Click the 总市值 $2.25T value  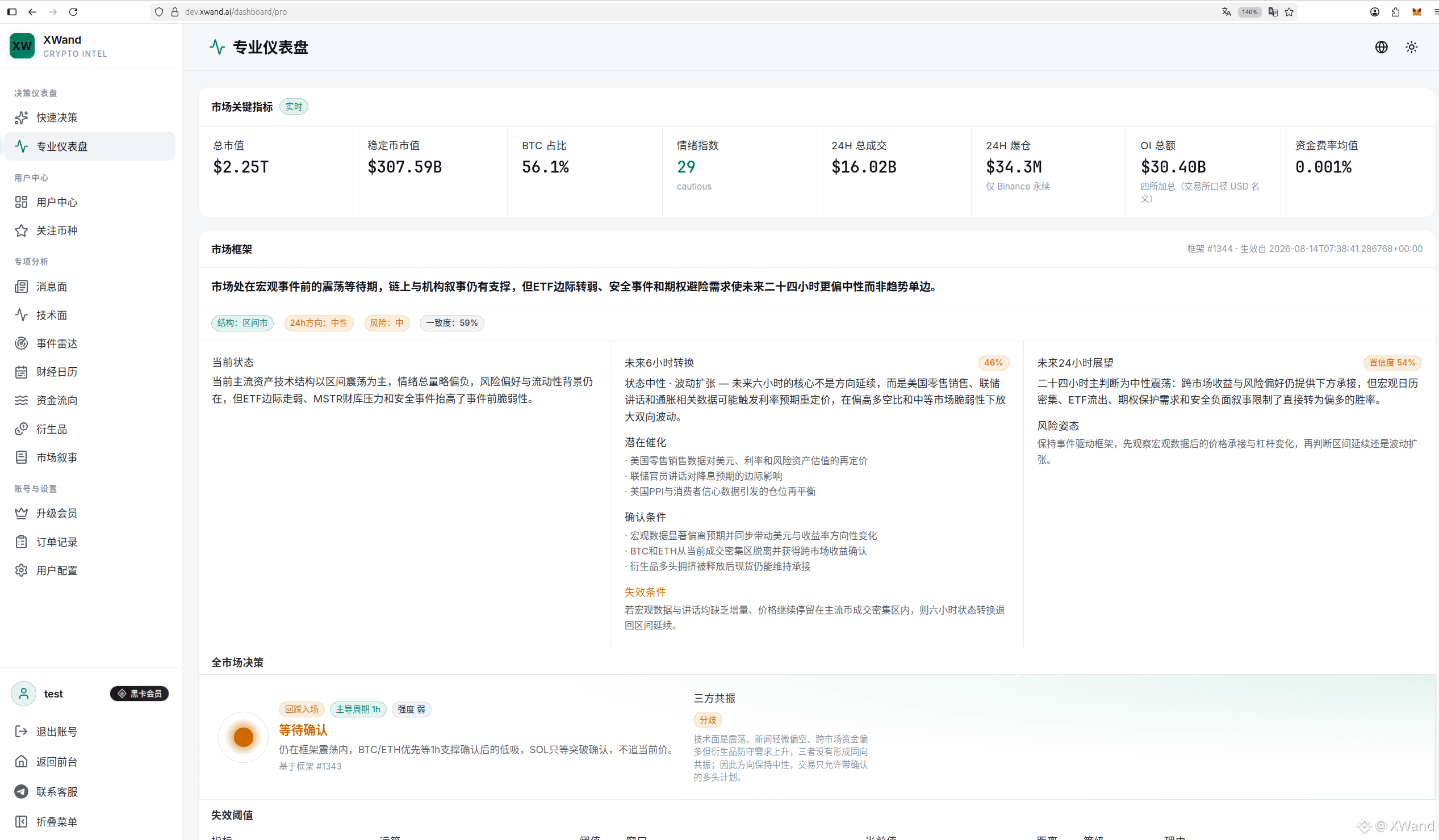coord(241,167)
